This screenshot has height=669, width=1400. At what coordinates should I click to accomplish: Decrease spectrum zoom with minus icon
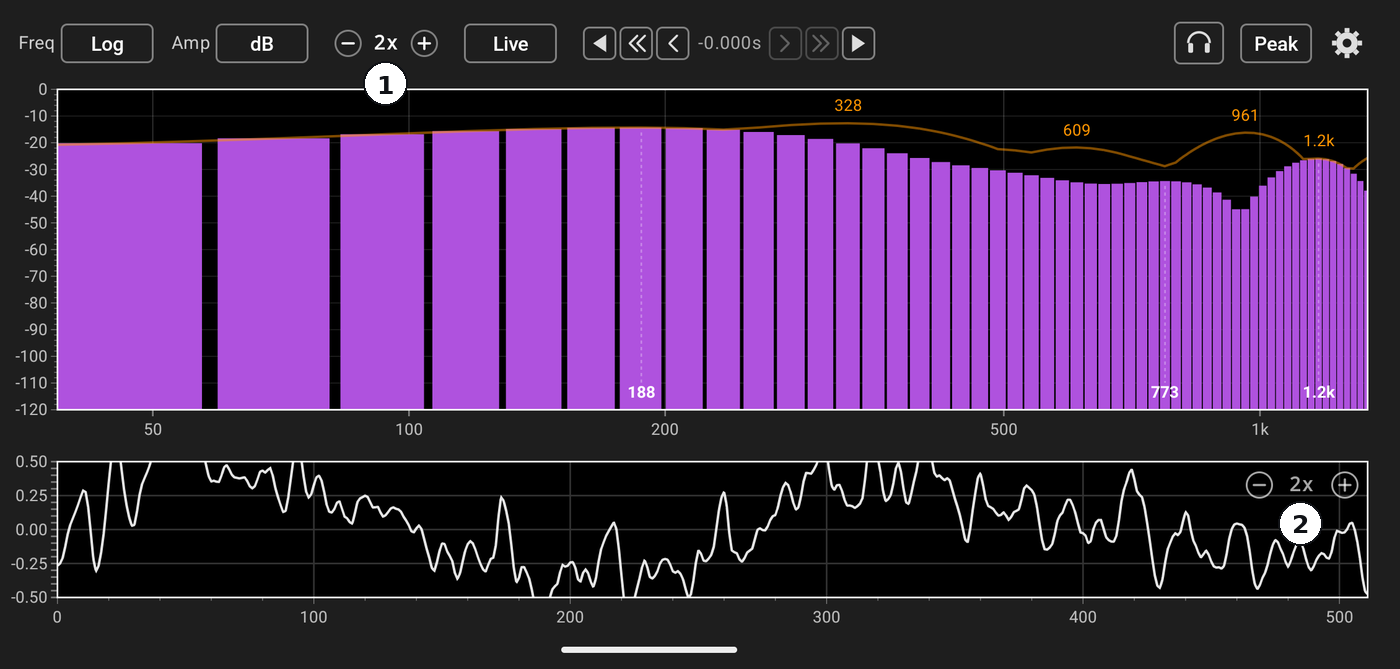click(x=347, y=44)
